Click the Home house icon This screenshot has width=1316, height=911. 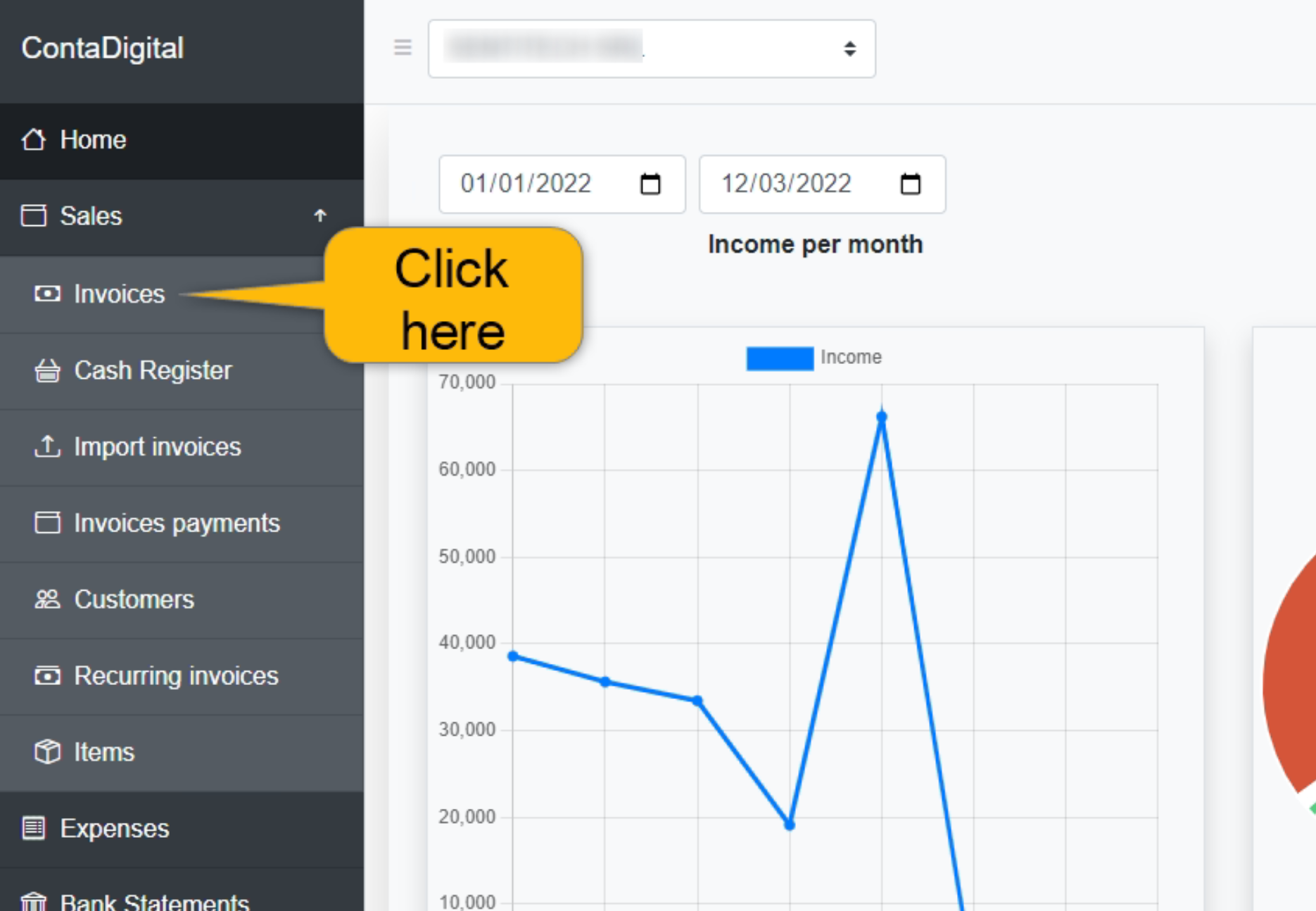tap(34, 140)
